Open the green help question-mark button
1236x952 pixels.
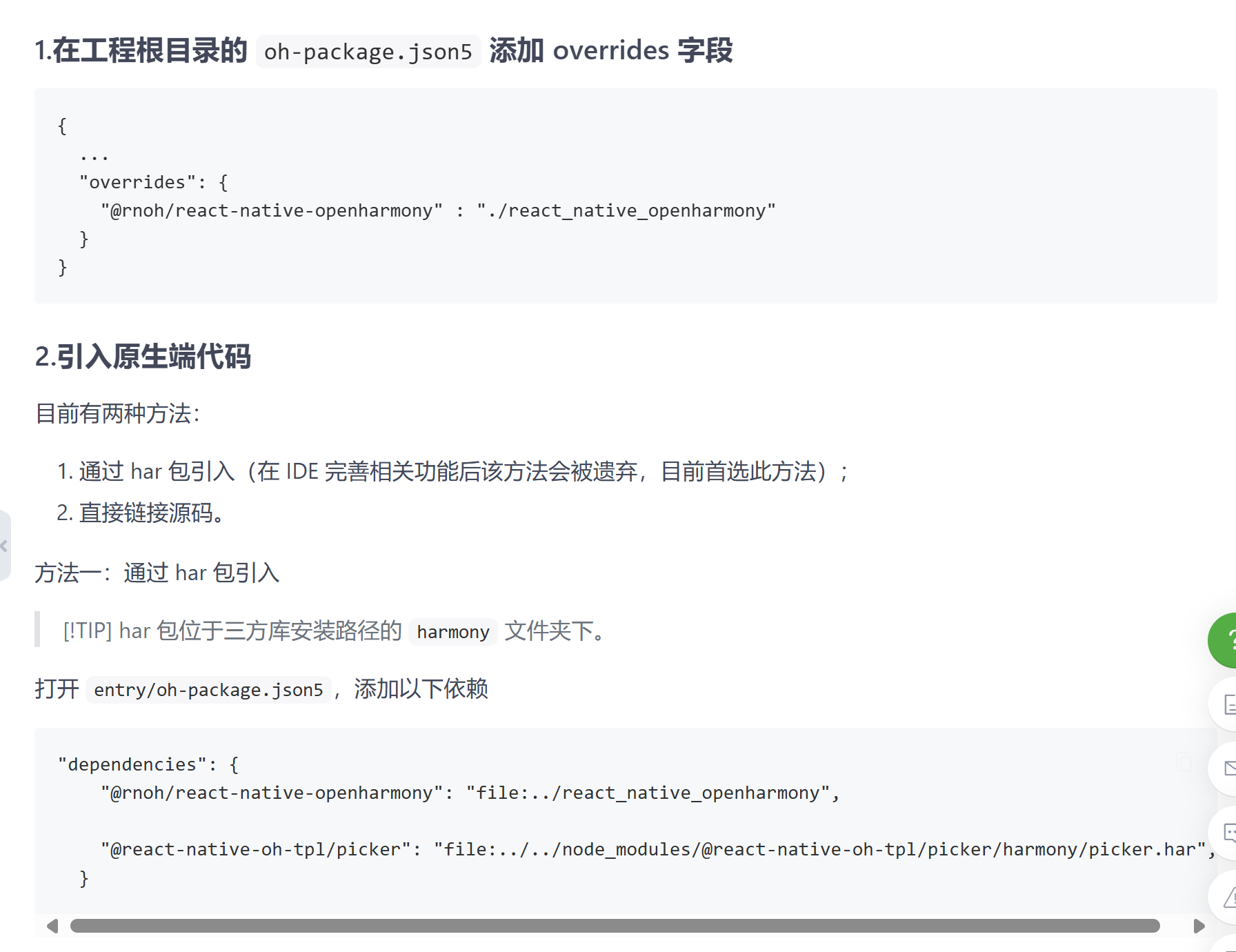[1223, 640]
